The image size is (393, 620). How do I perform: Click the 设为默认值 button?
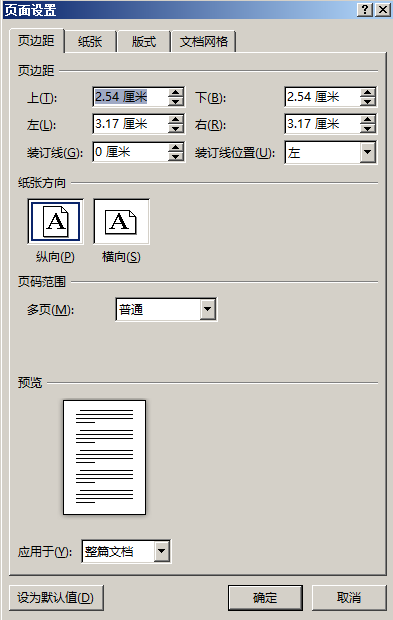[56, 597]
